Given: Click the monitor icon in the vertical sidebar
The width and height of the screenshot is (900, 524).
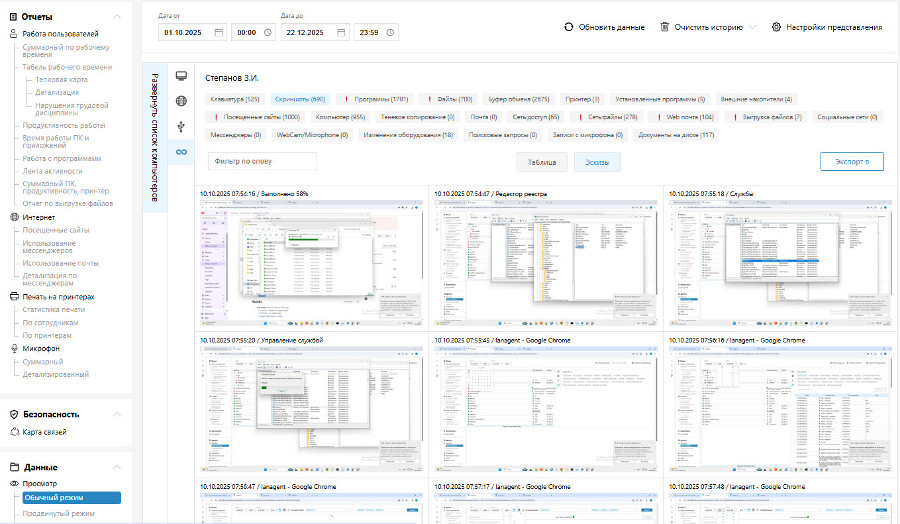Looking at the screenshot, I should (181, 76).
